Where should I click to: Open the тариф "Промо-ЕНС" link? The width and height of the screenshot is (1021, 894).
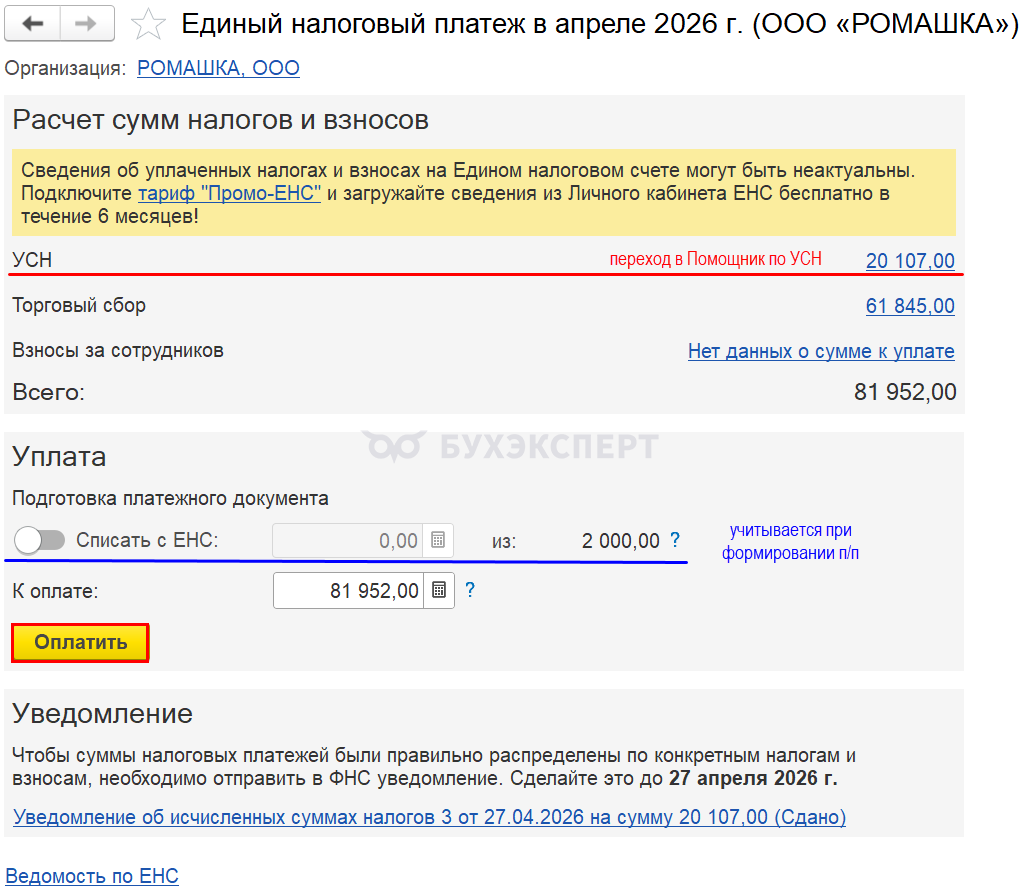coord(229,193)
